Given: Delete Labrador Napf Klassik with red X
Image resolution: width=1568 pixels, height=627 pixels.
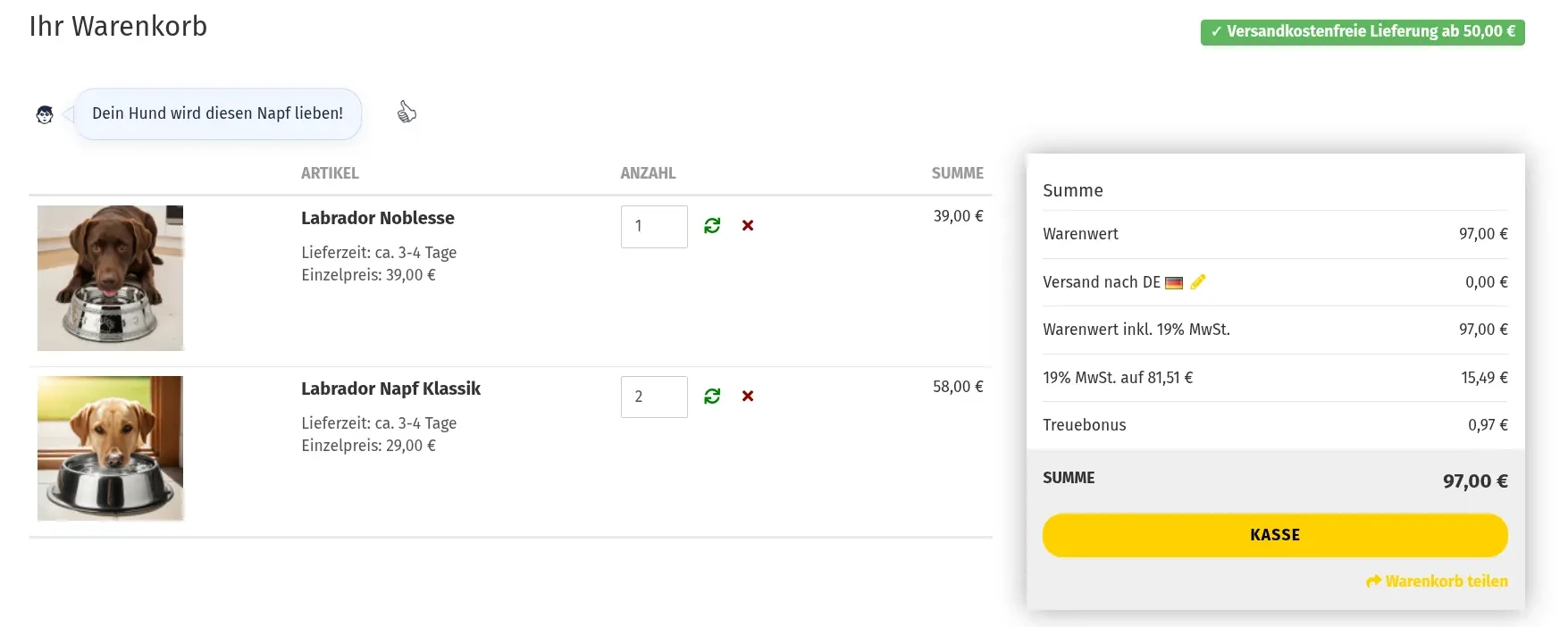Looking at the screenshot, I should (748, 397).
